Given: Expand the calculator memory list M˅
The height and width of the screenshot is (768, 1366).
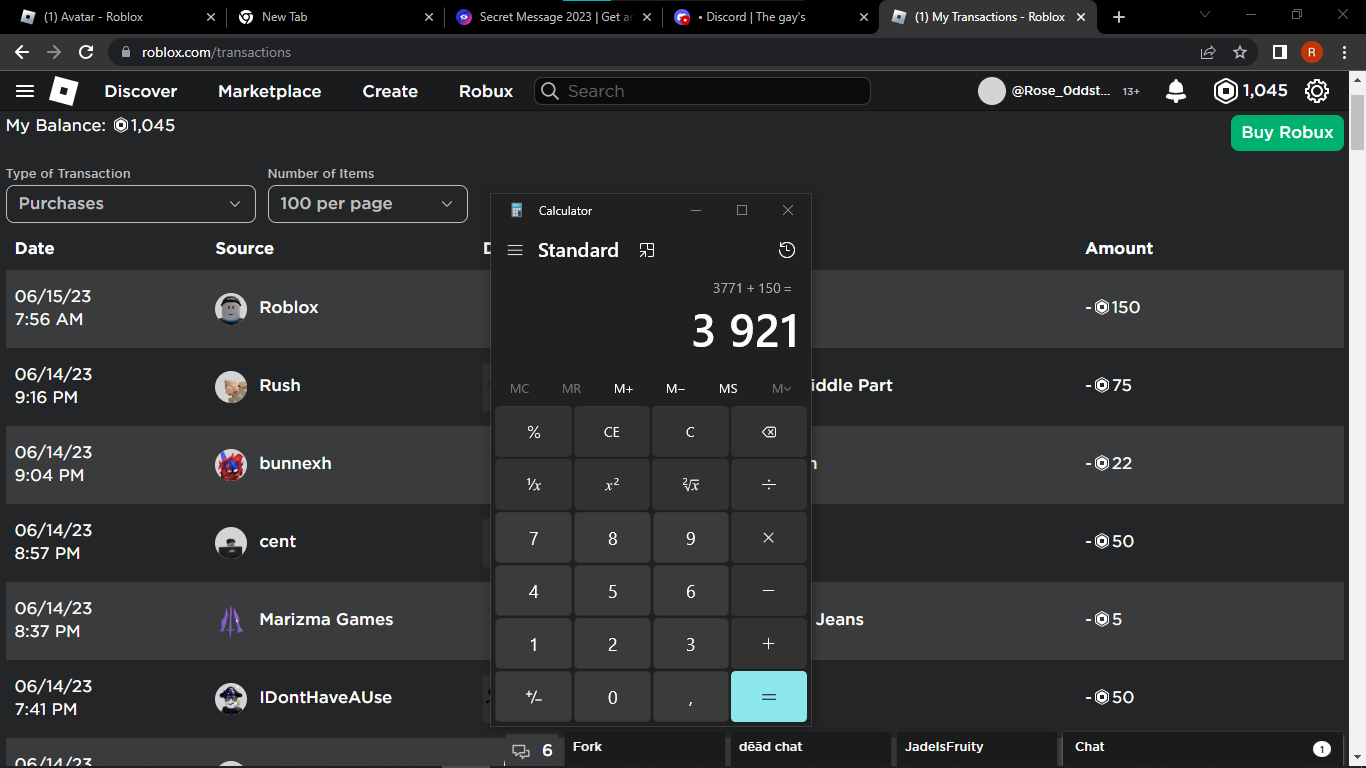Looking at the screenshot, I should 781,389.
